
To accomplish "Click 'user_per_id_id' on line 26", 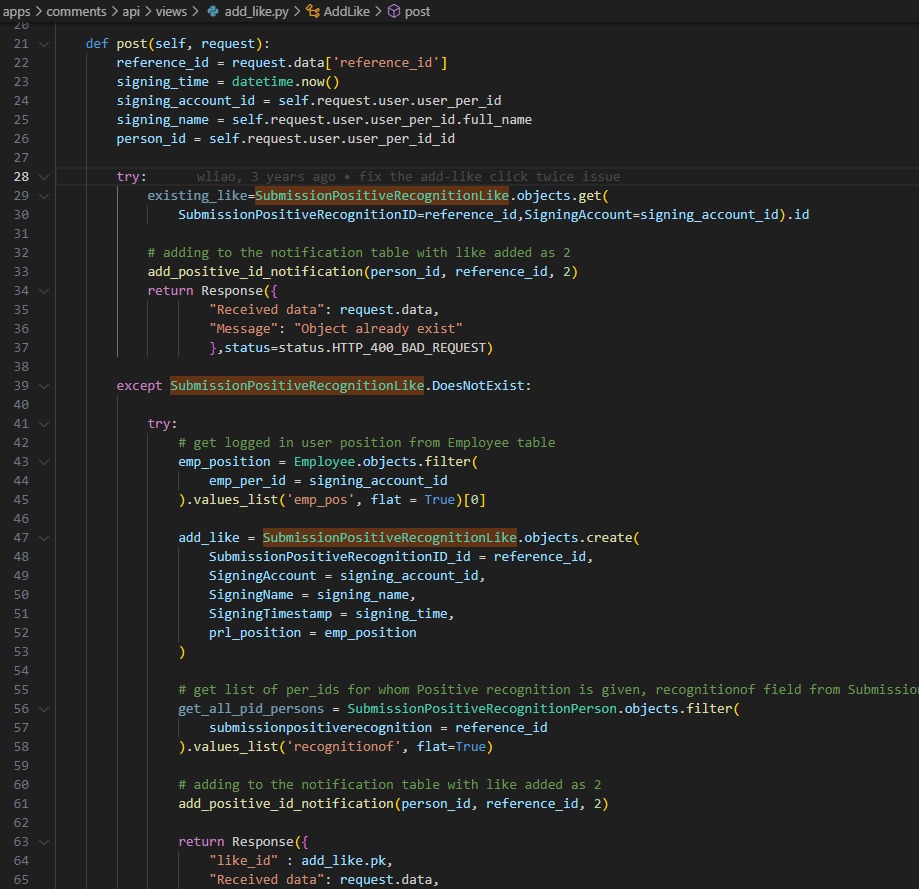I will pyautogui.click(x=401, y=138).
